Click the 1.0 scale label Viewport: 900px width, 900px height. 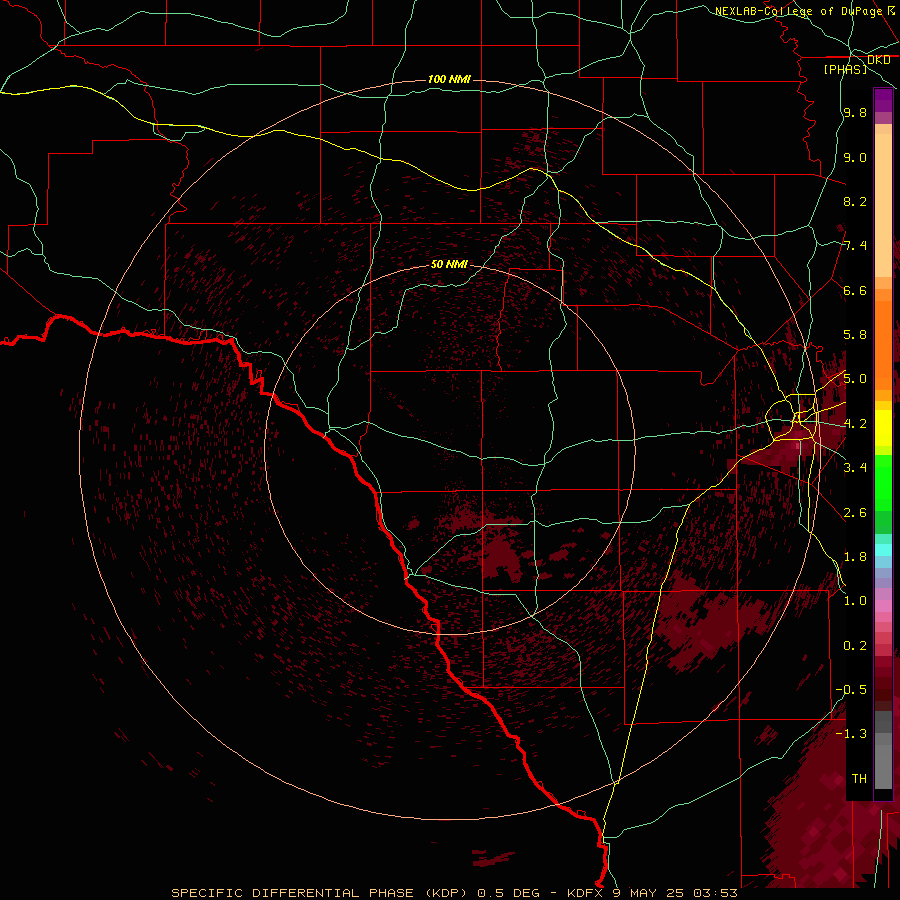[x=855, y=601]
